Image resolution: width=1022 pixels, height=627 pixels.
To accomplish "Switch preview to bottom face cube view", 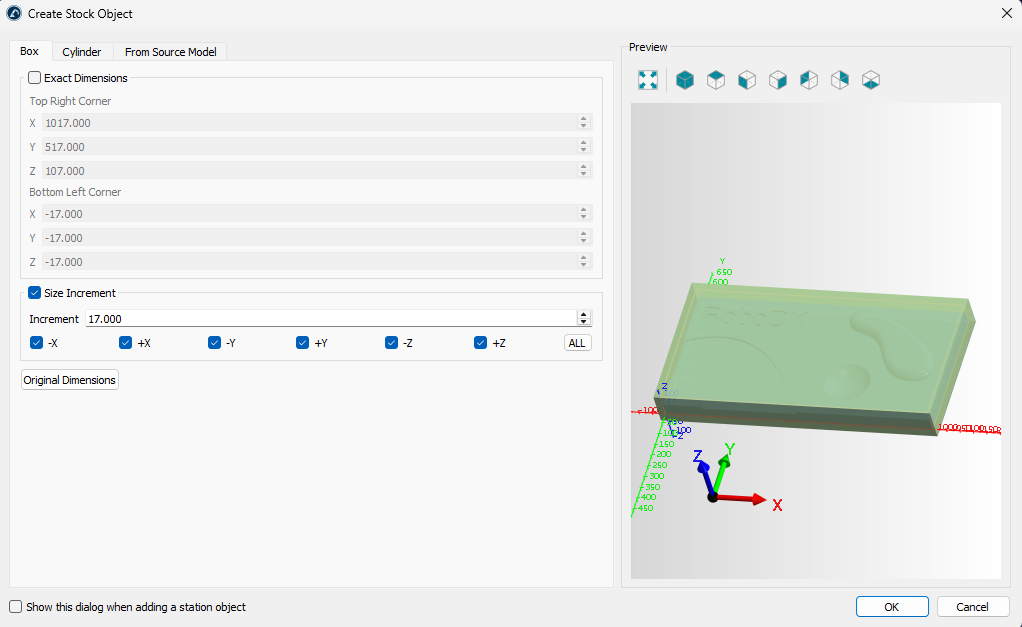I will point(871,80).
